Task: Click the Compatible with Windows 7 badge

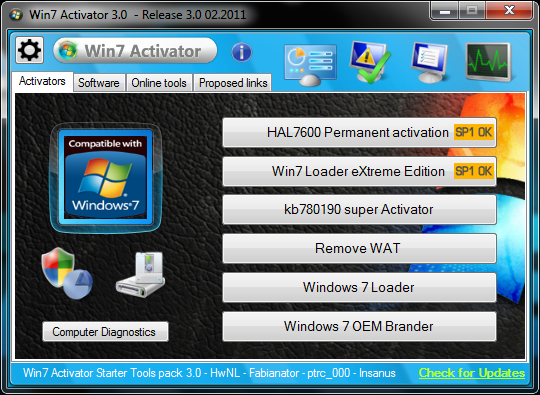Action: point(106,177)
